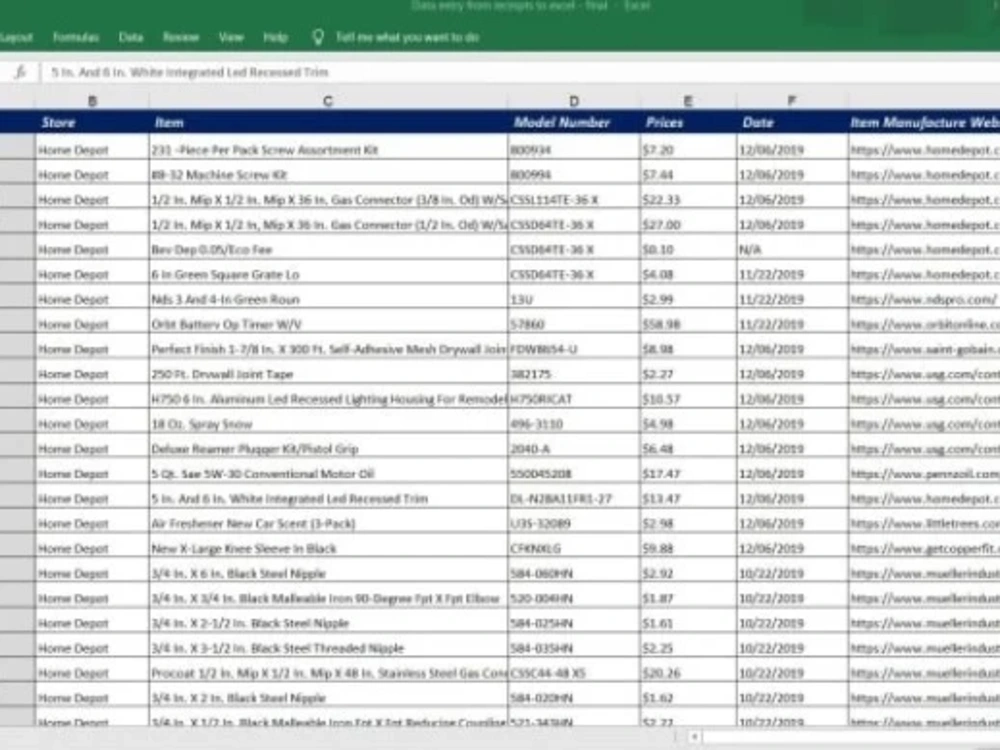1000x750 pixels.
Task: Select column D header
Action: (x=574, y=101)
